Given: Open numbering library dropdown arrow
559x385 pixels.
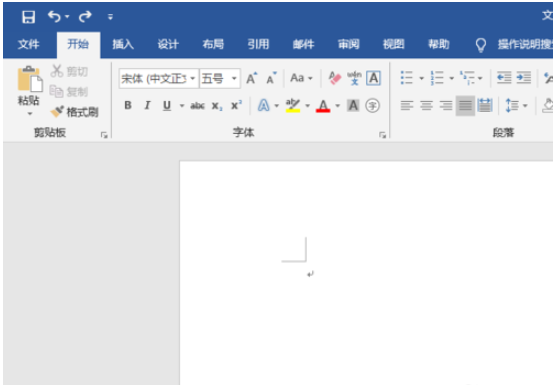Looking at the screenshot, I should coord(451,78).
